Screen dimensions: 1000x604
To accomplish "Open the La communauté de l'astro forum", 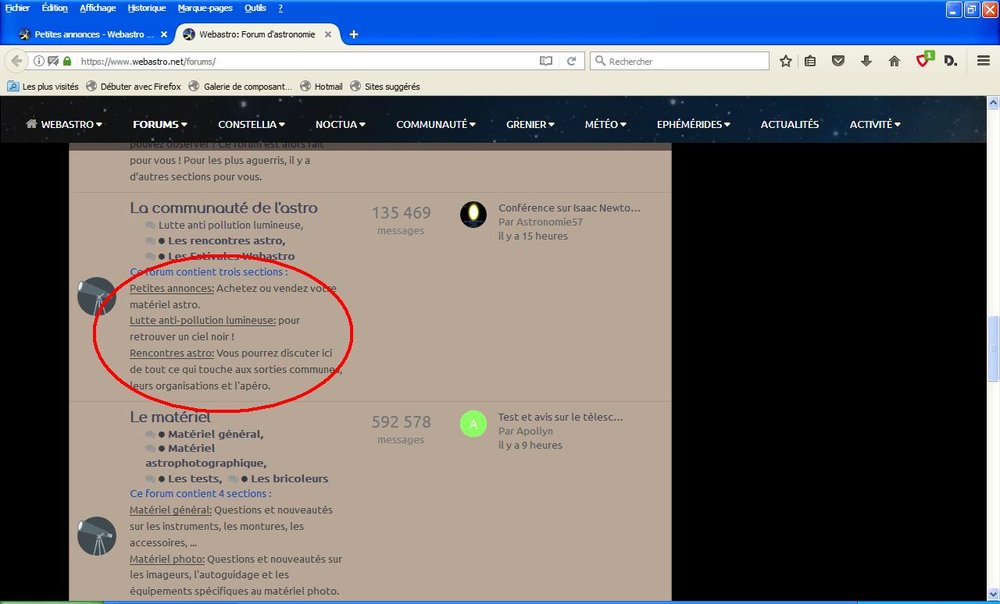I will pos(223,207).
